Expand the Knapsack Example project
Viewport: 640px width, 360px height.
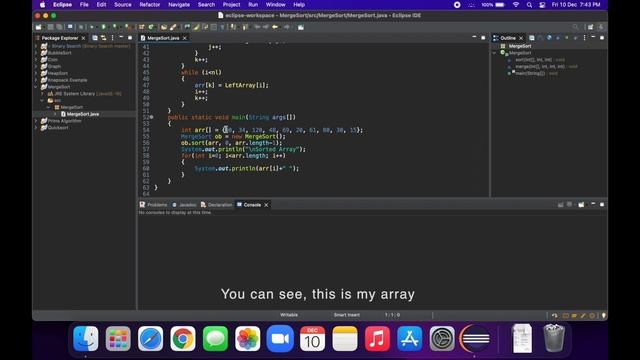(36, 80)
